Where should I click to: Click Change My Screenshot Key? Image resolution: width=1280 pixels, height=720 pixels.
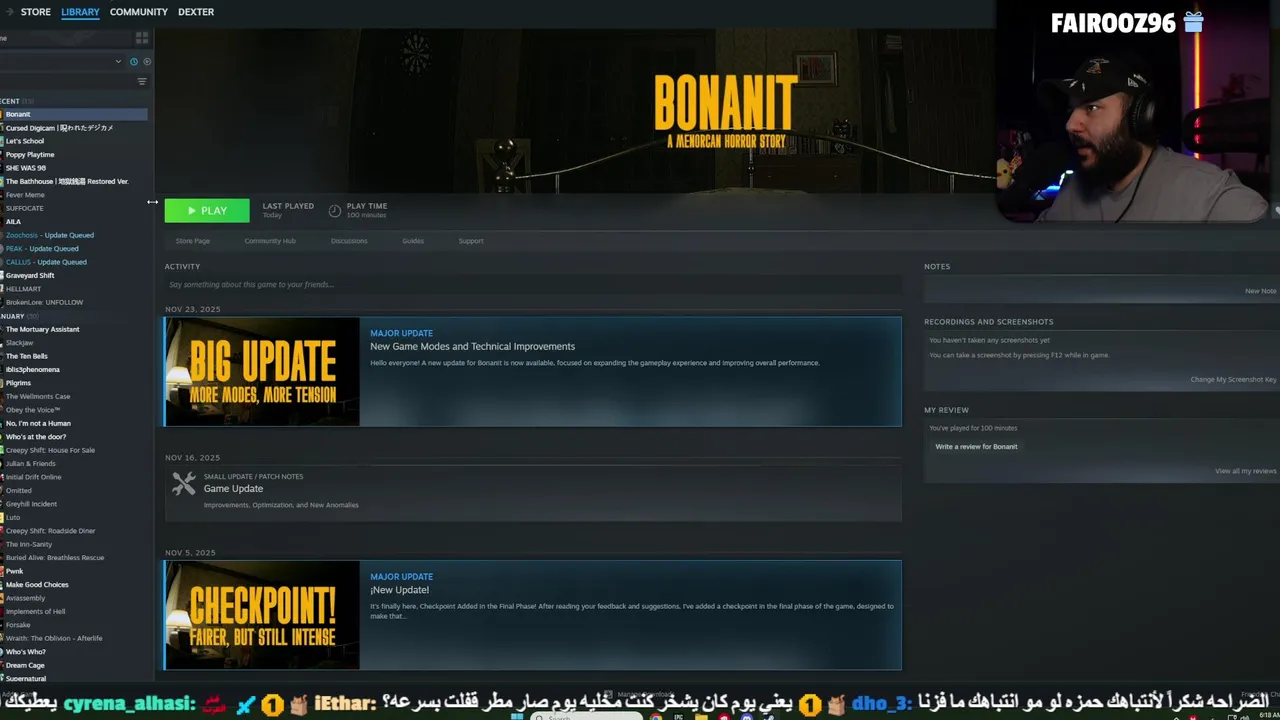click(1233, 380)
